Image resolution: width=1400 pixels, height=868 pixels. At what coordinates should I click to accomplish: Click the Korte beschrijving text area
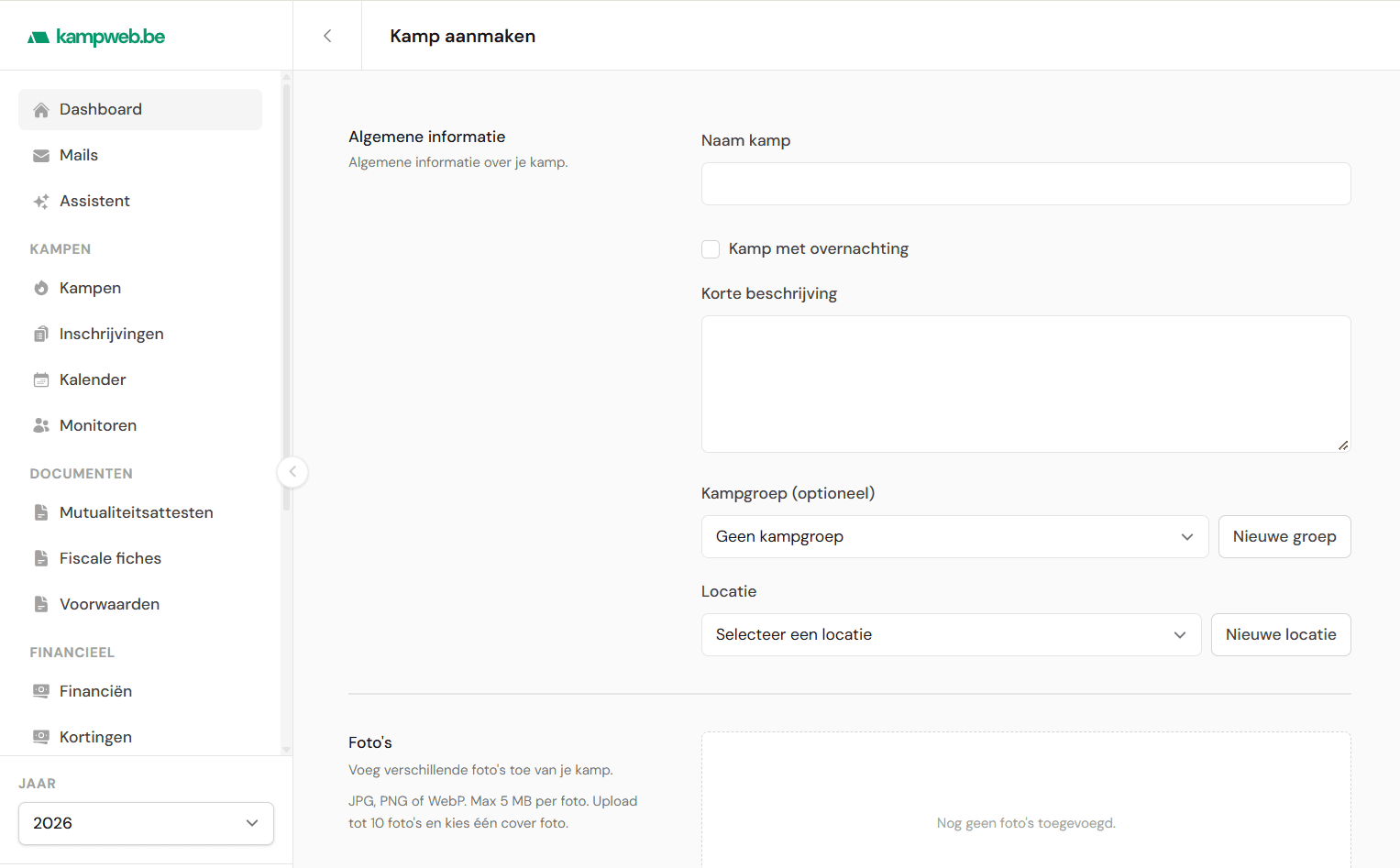[x=1026, y=384]
